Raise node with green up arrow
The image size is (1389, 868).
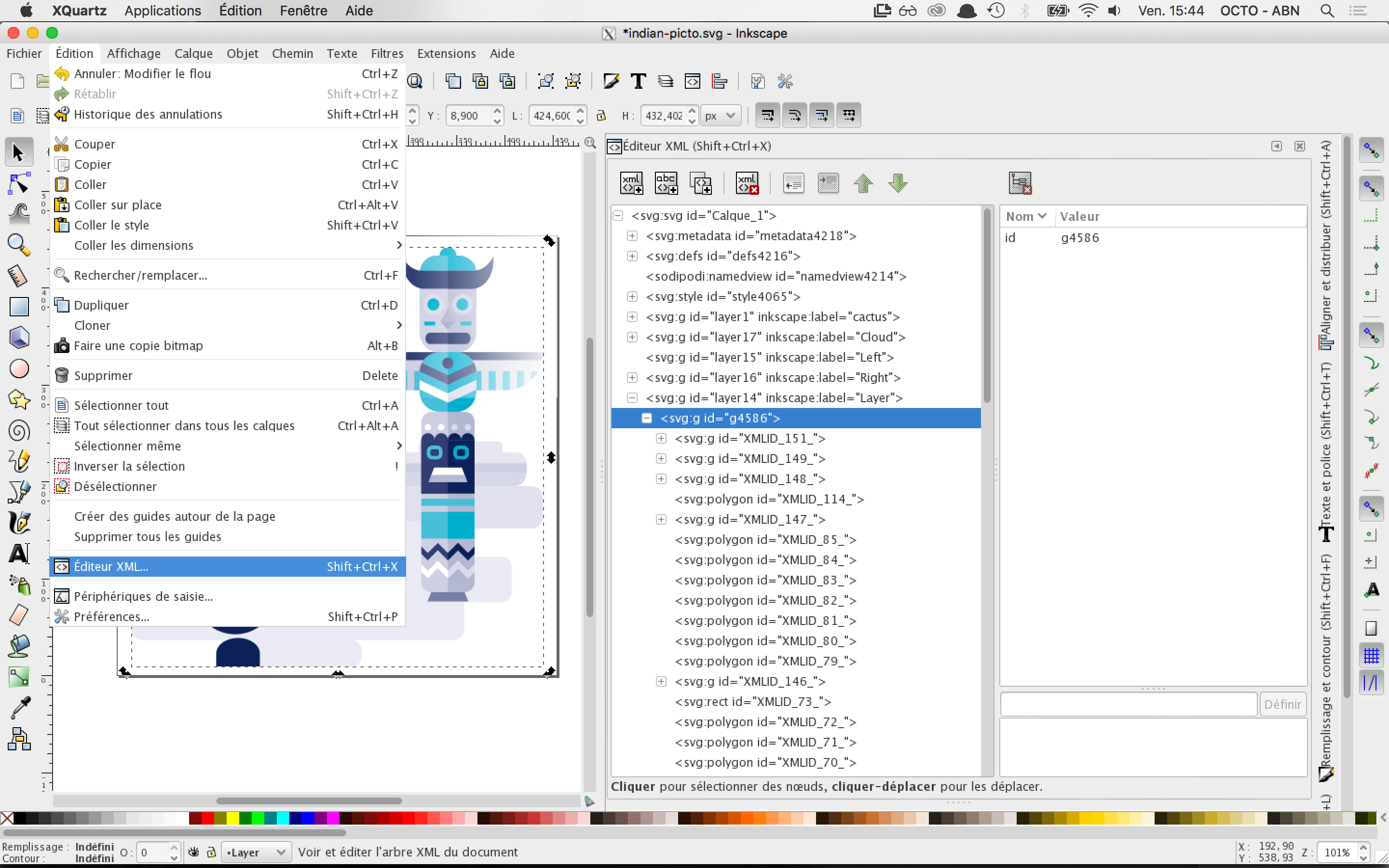[863, 183]
